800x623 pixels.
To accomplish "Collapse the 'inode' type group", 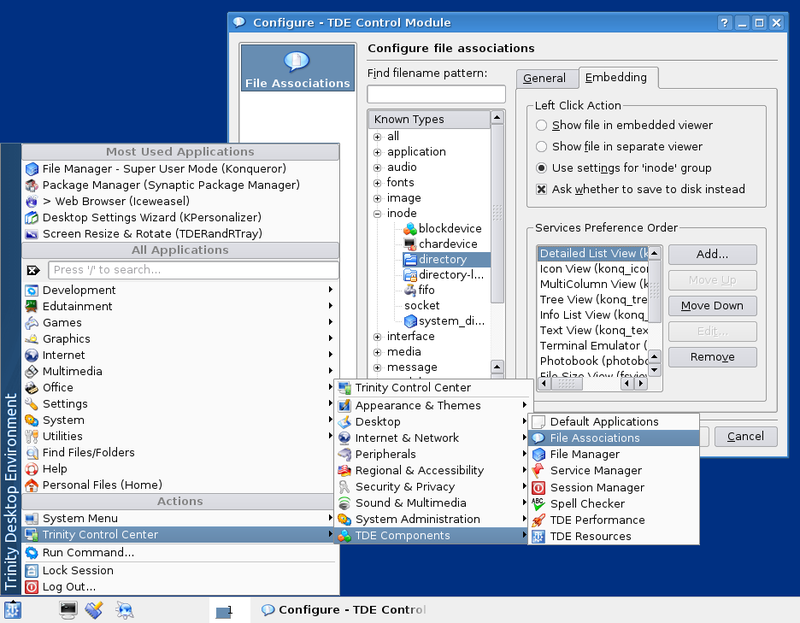I will click(377, 214).
